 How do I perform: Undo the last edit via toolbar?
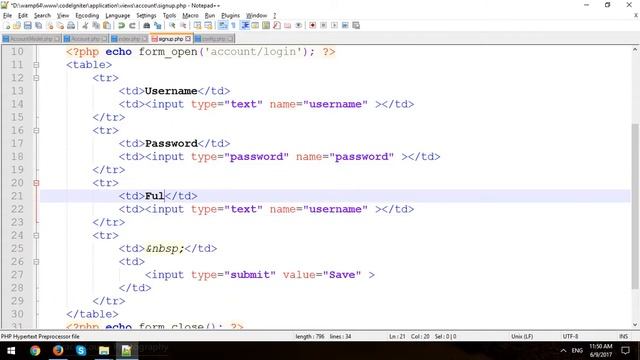121,25
